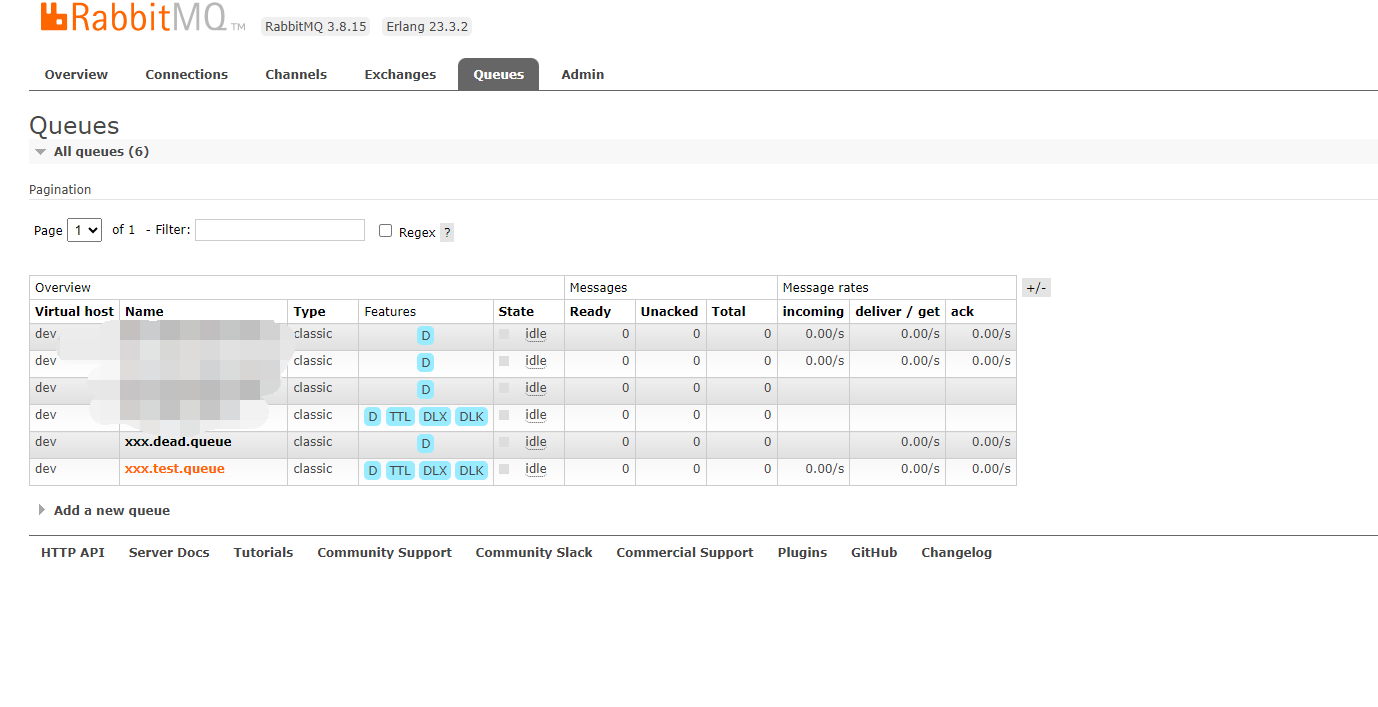Enable the Regex filter checkbox
The height and width of the screenshot is (707, 1378).
[x=386, y=231]
